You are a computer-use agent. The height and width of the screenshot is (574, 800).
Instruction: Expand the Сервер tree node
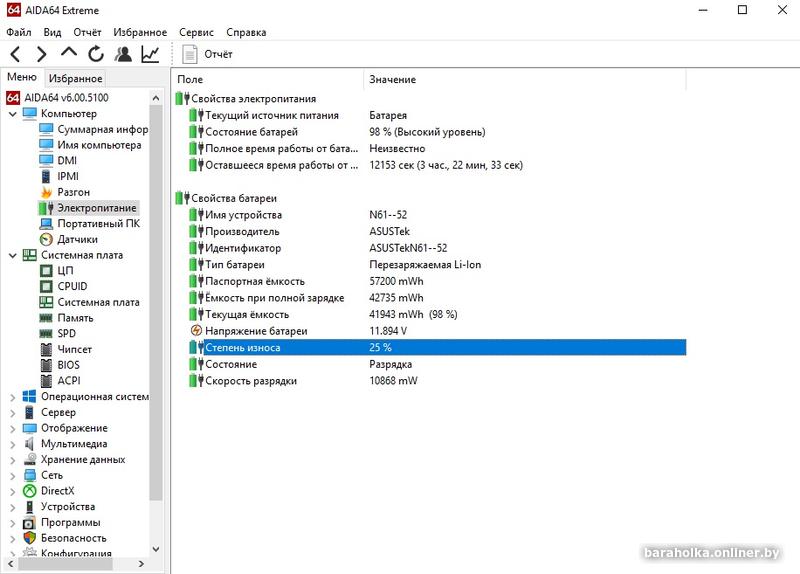tap(13, 413)
